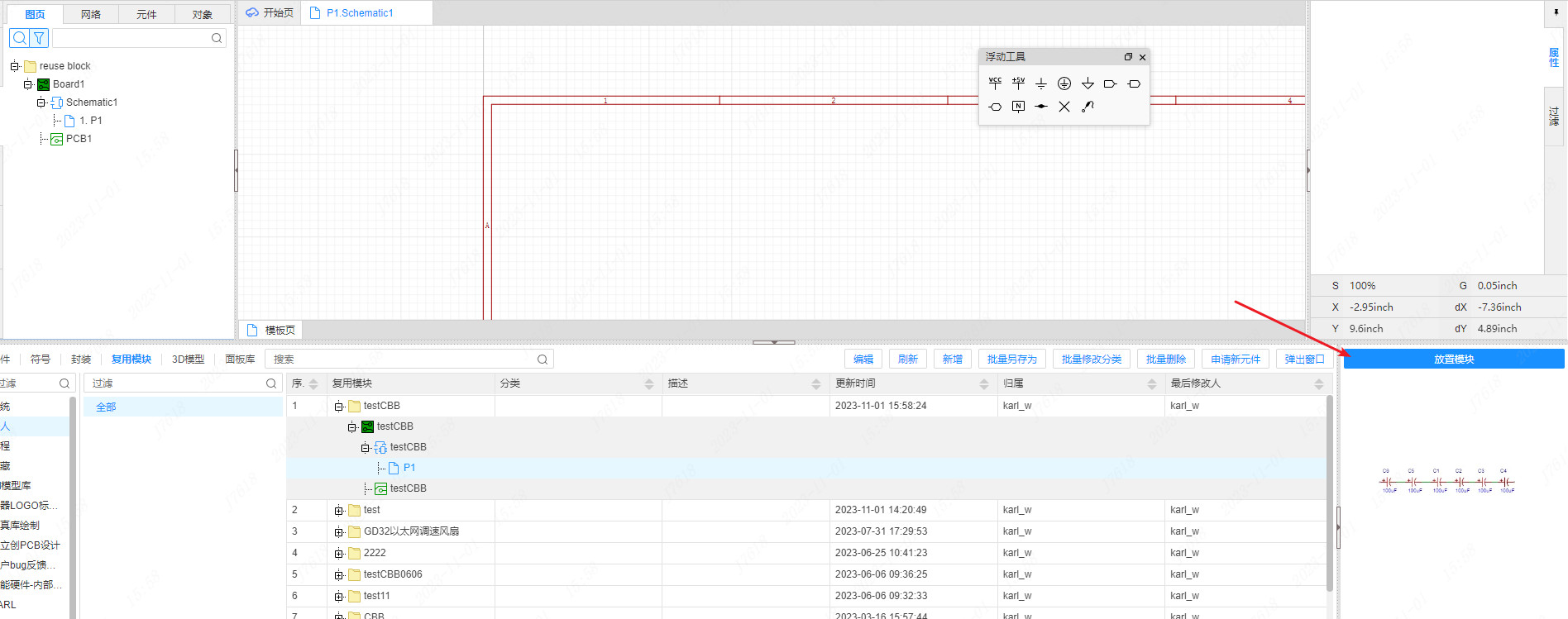Click the magnifier in the category filter box
Viewport: 1568px width, 619px height.
tap(270, 383)
